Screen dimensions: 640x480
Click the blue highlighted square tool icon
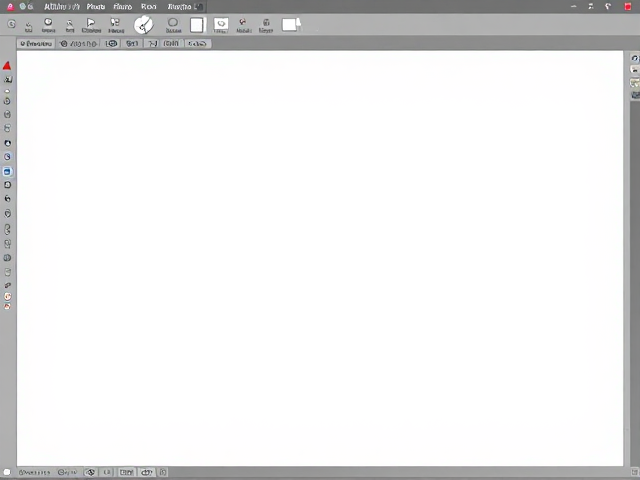(7, 172)
